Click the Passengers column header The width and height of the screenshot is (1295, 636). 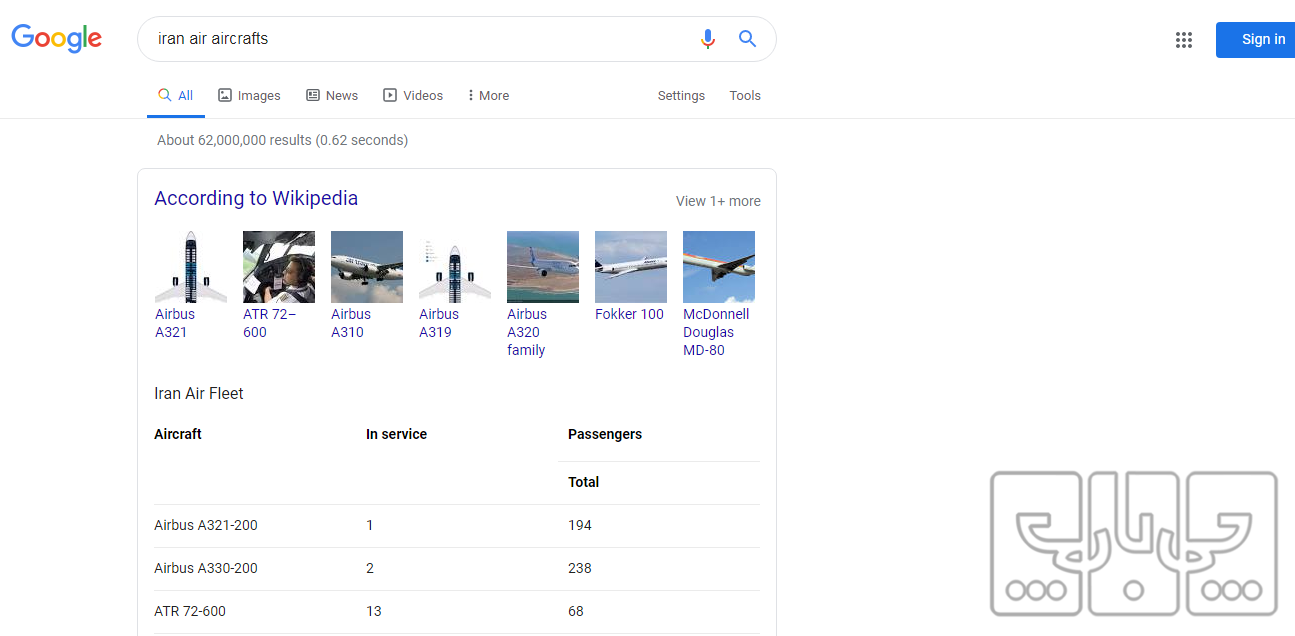[x=605, y=434]
